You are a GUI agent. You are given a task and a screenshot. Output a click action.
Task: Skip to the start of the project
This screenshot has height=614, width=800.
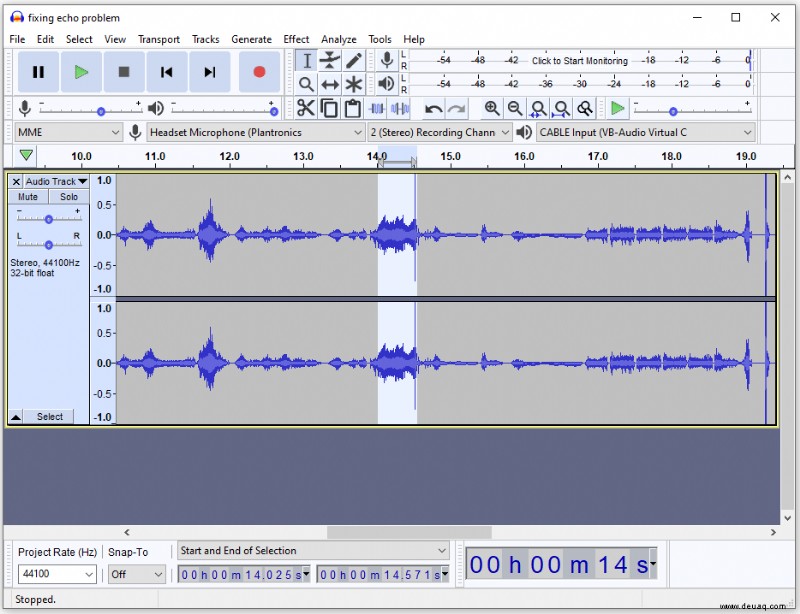166,72
